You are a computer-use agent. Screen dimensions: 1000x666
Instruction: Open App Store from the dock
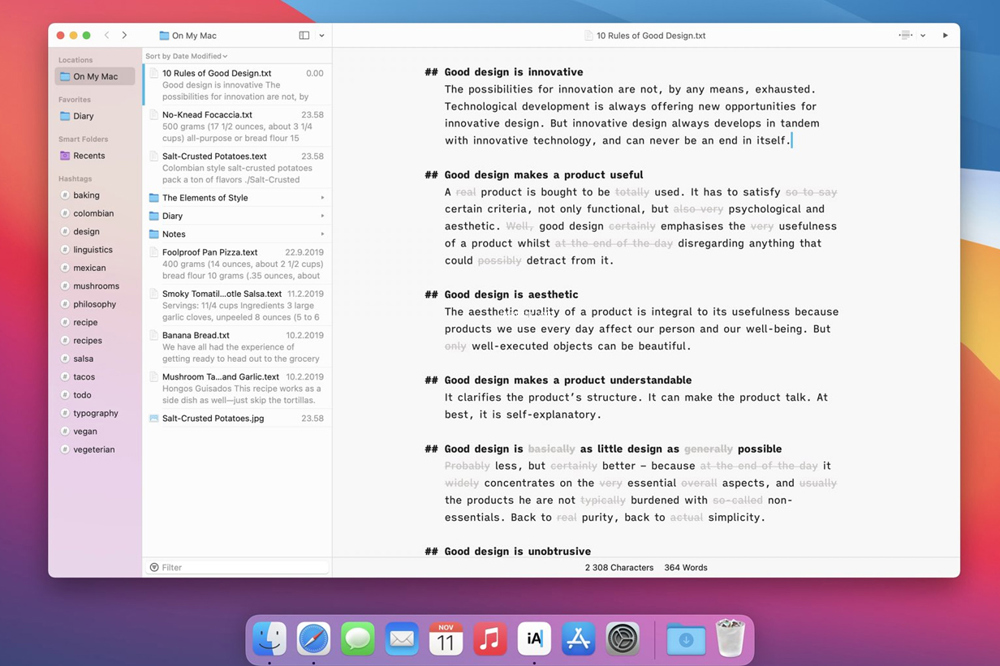(578, 639)
